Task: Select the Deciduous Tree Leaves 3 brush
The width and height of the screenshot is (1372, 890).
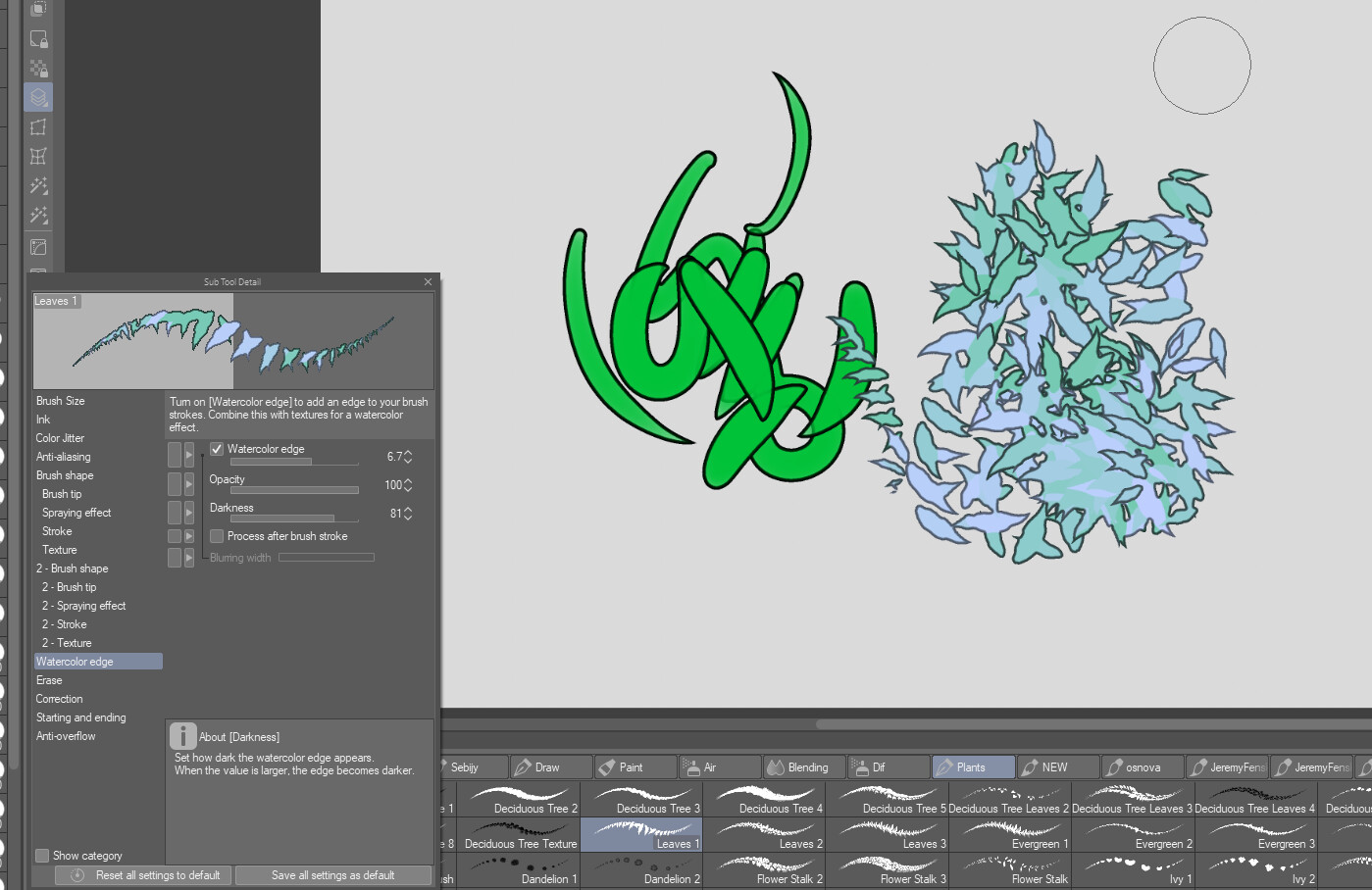Action: pos(1133,799)
